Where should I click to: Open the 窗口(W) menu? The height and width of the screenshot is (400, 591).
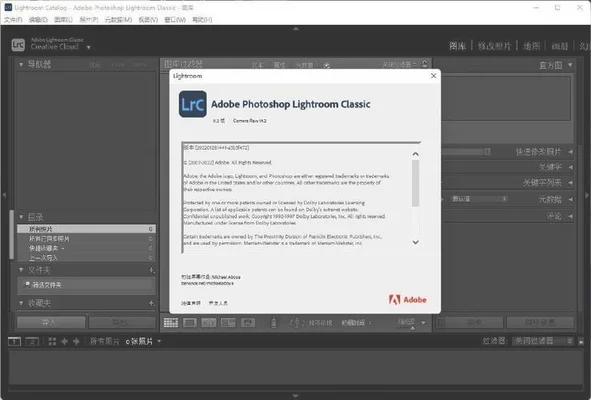click(x=175, y=20)
